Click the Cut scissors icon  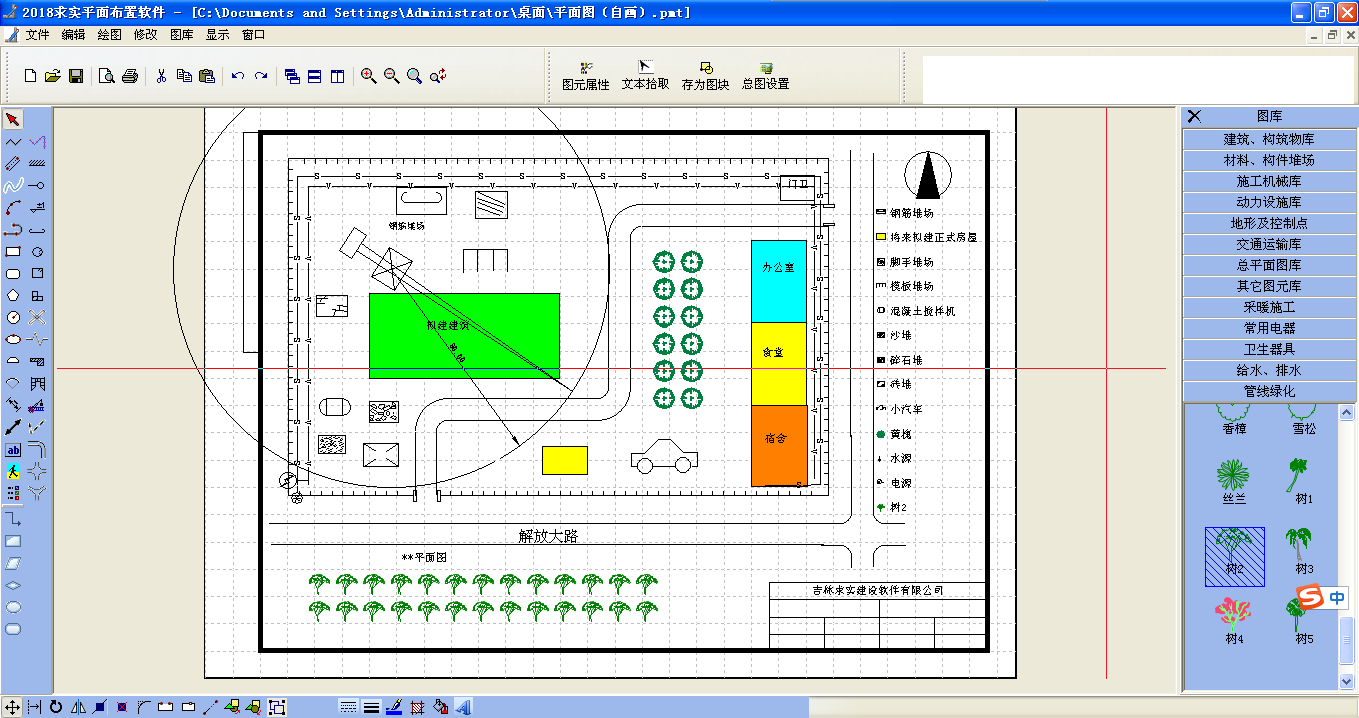pos(160,76)
